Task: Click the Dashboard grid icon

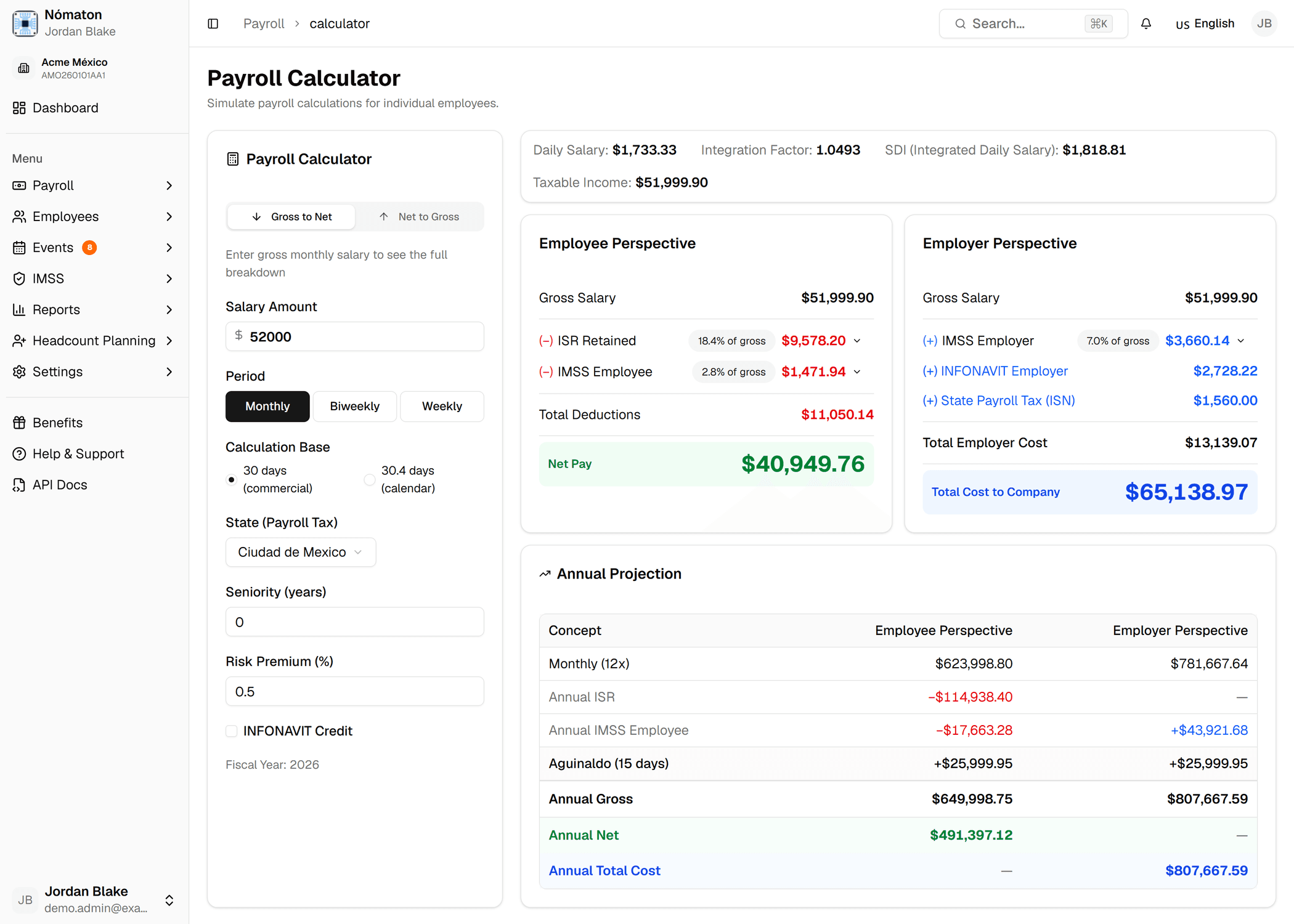Action: point(19,108)
